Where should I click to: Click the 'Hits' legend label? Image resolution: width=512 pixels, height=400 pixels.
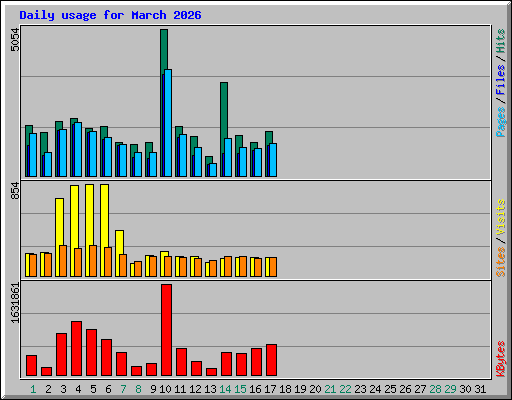tap(500, 41)
